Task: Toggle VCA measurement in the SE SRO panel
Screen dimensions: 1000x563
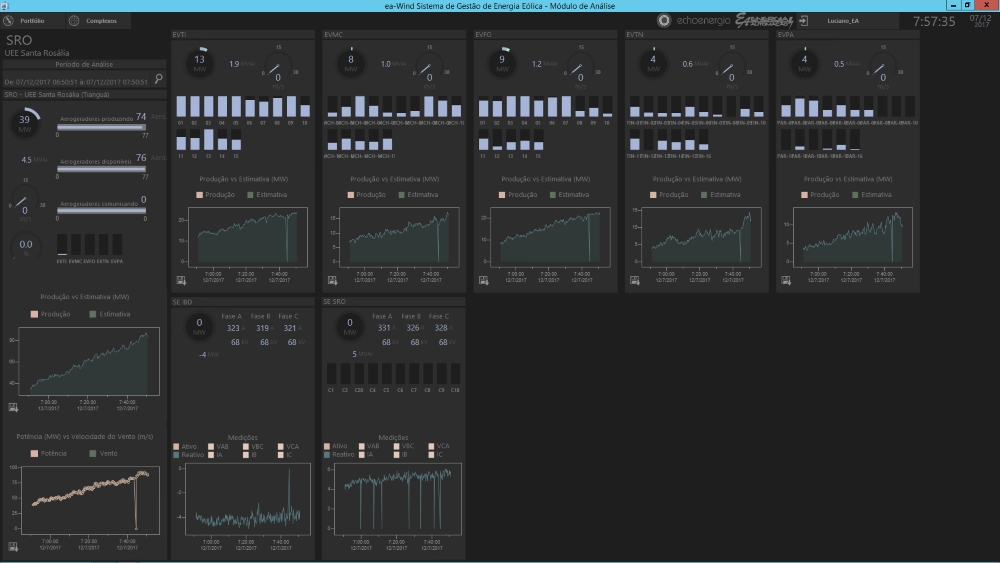Action: pyautogui.click(x=439, y=446)
